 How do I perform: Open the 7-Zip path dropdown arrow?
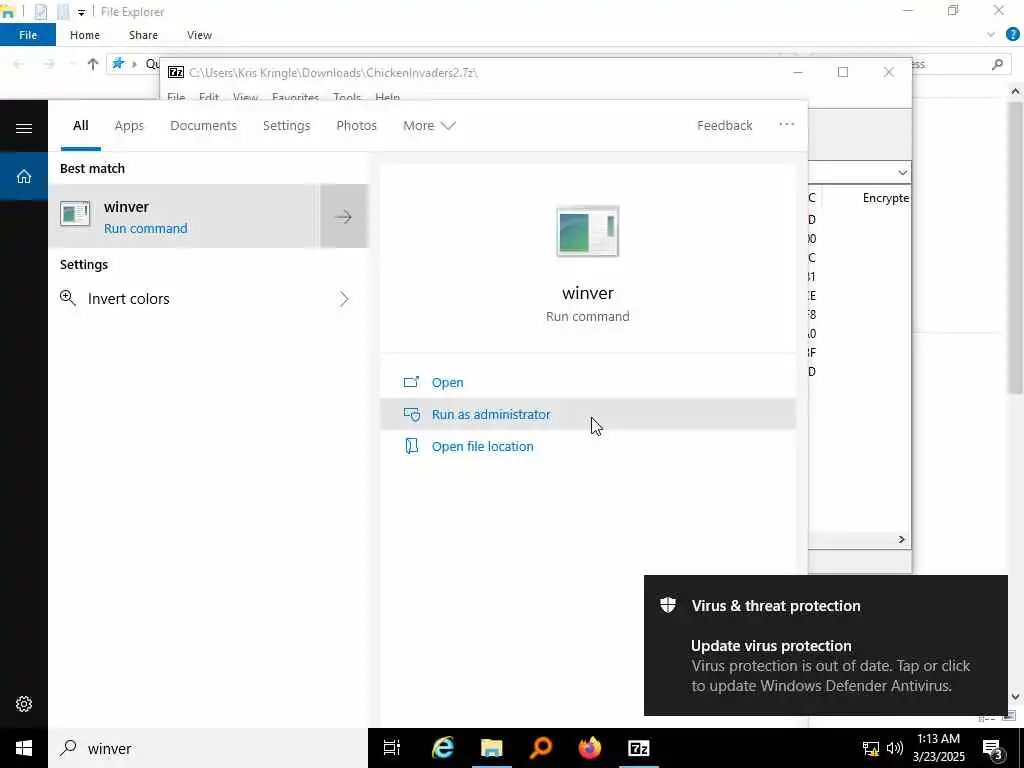coord(903,172)
